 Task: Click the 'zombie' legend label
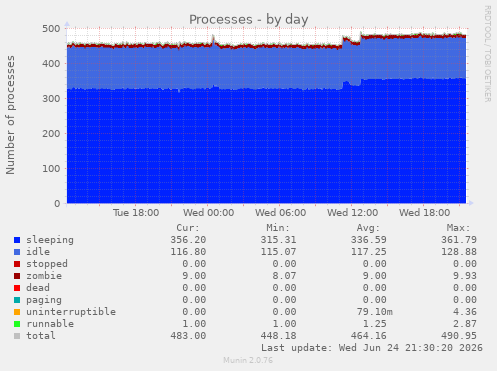click(x=44, y=276)
